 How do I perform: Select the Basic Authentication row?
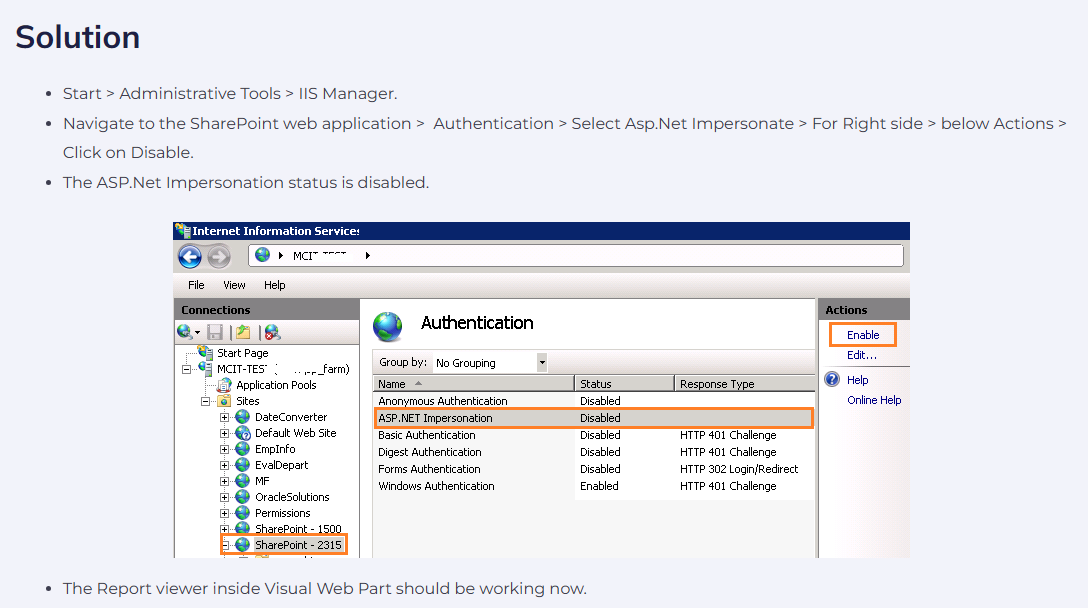(x=593, y=435)
